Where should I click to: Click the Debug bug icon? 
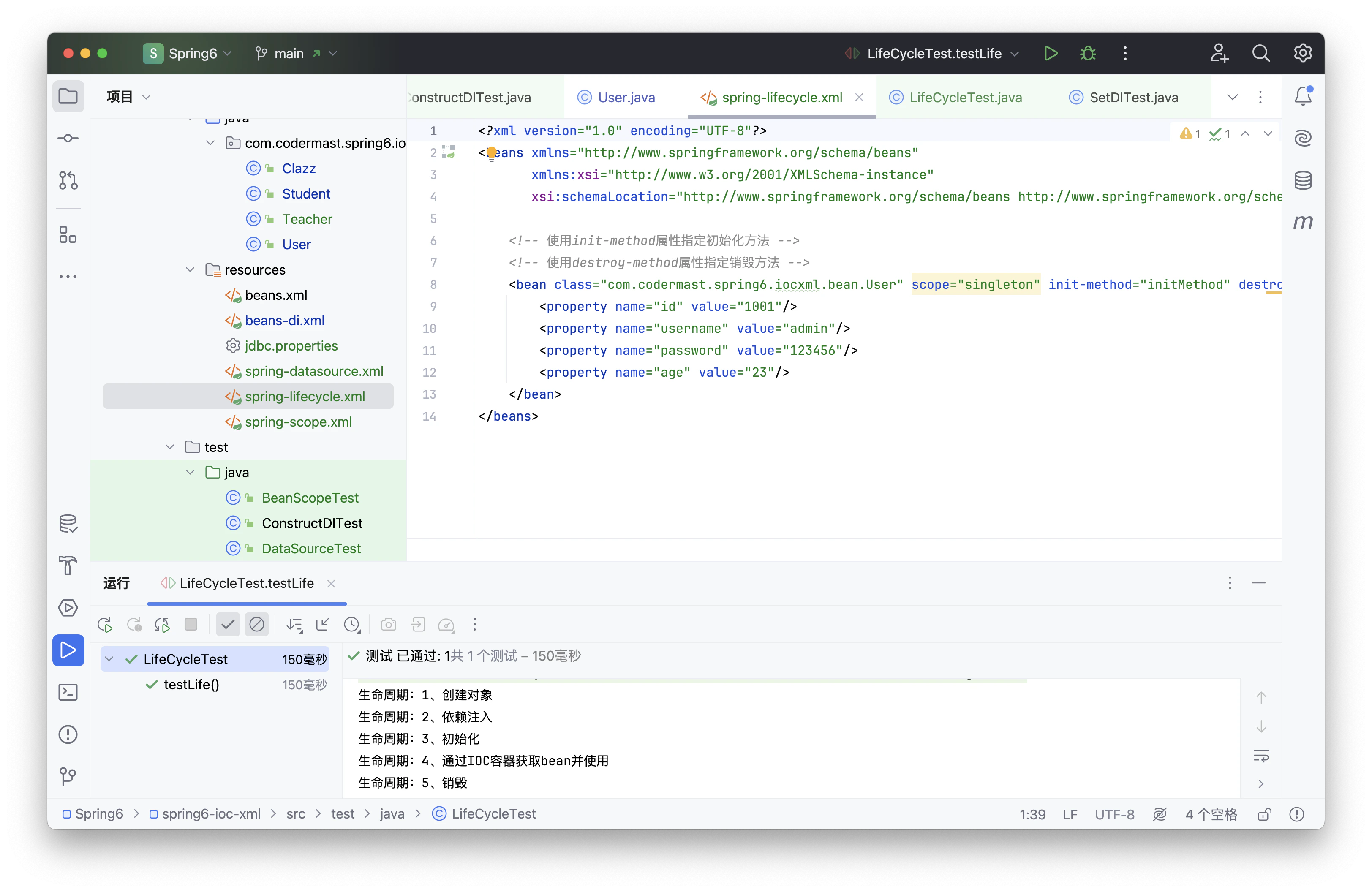coord(1088,54)
